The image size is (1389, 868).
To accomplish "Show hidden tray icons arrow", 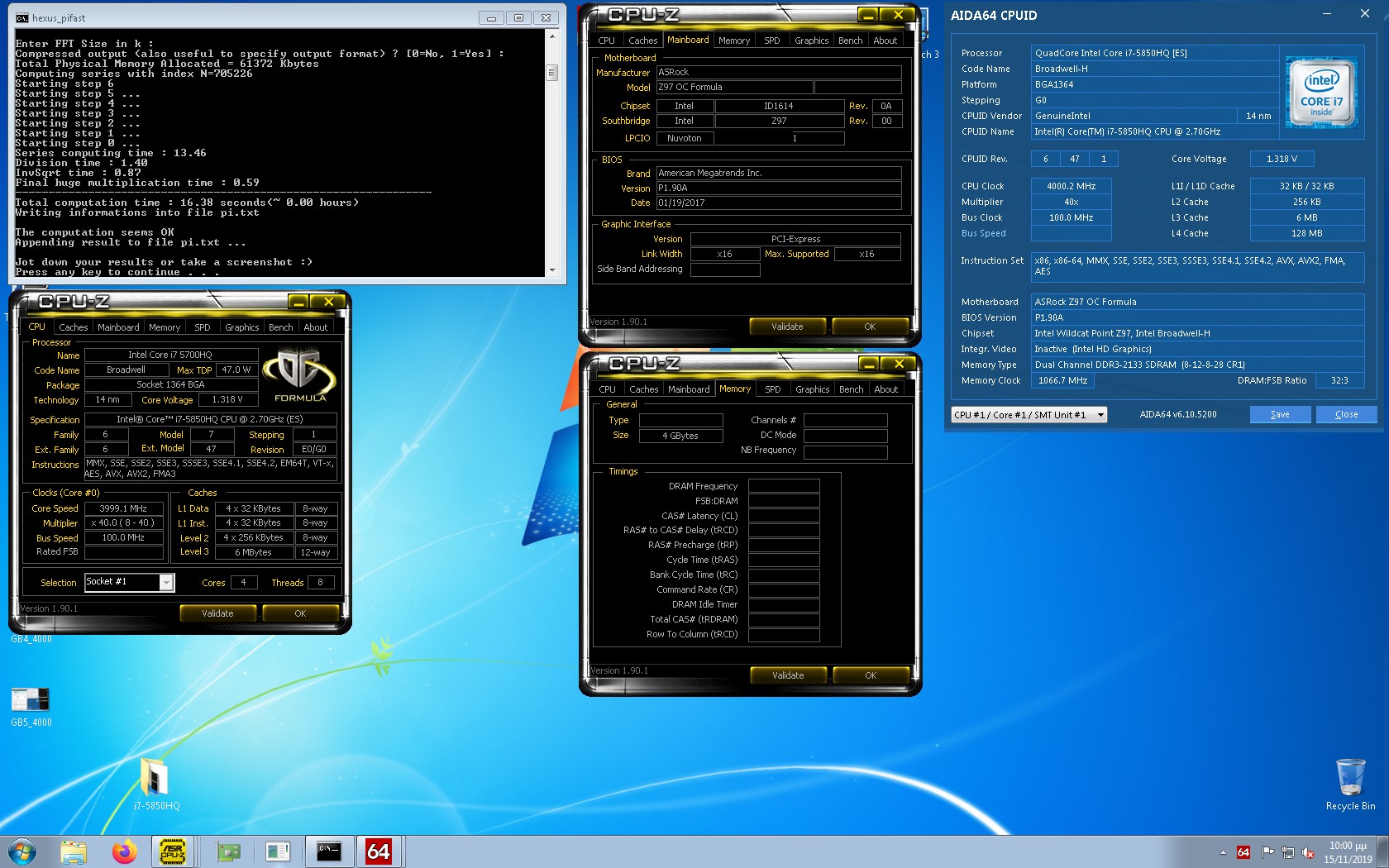I will pyautogui.click(x=1223, y=852).
